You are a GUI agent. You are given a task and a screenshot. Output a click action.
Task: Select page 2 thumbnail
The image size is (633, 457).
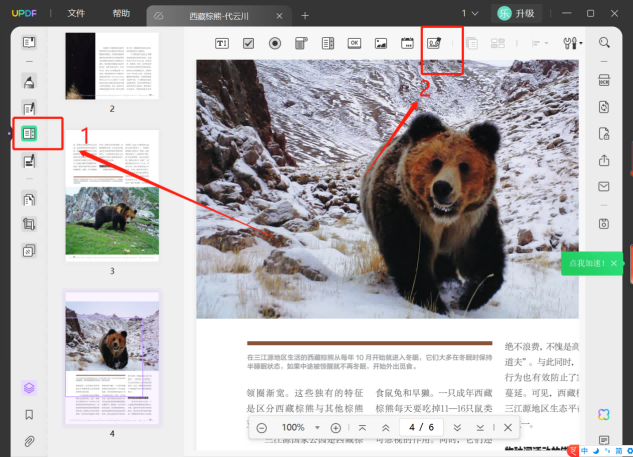(112, 66)
